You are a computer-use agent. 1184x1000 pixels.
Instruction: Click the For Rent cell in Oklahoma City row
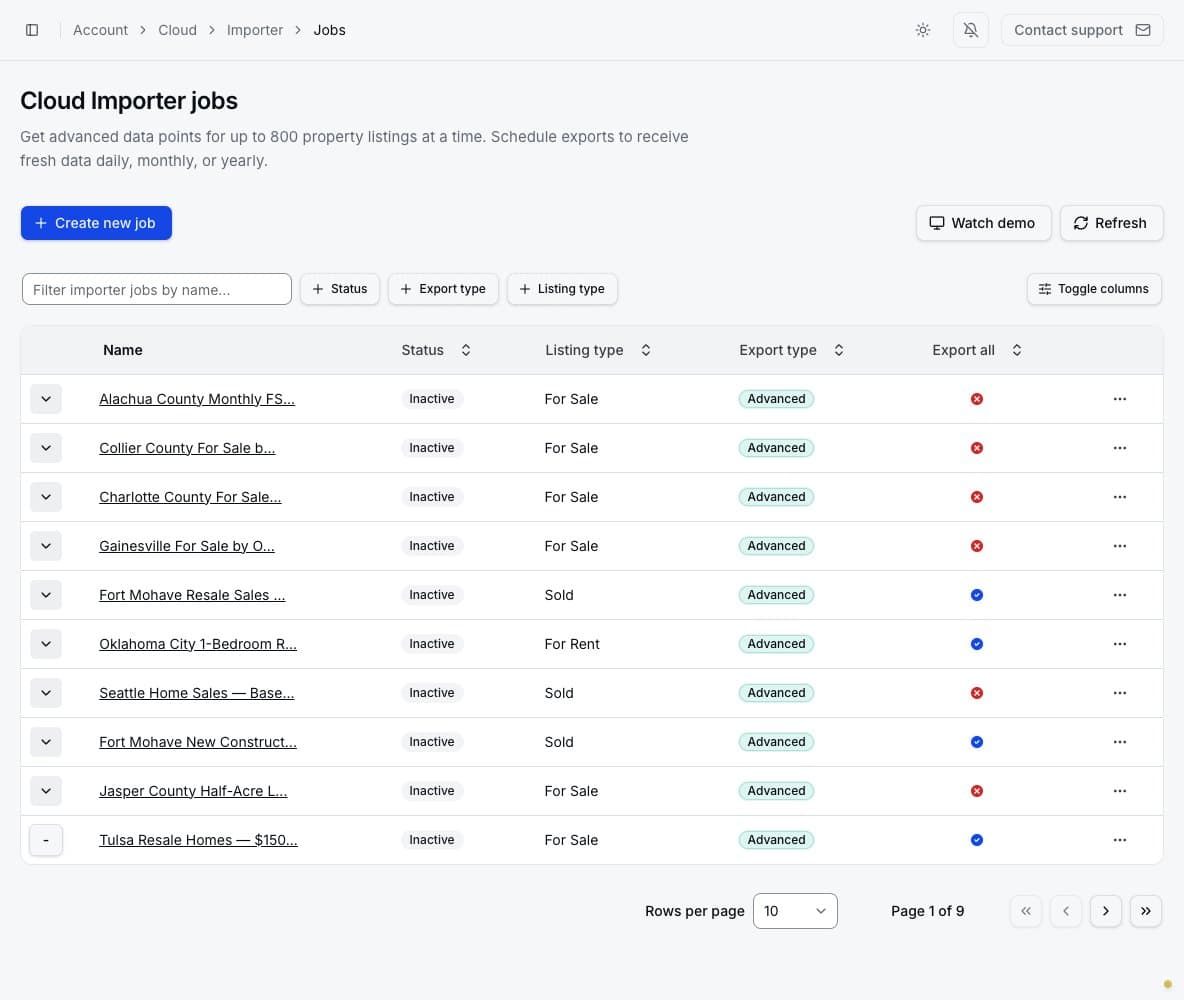coord(572,644)
